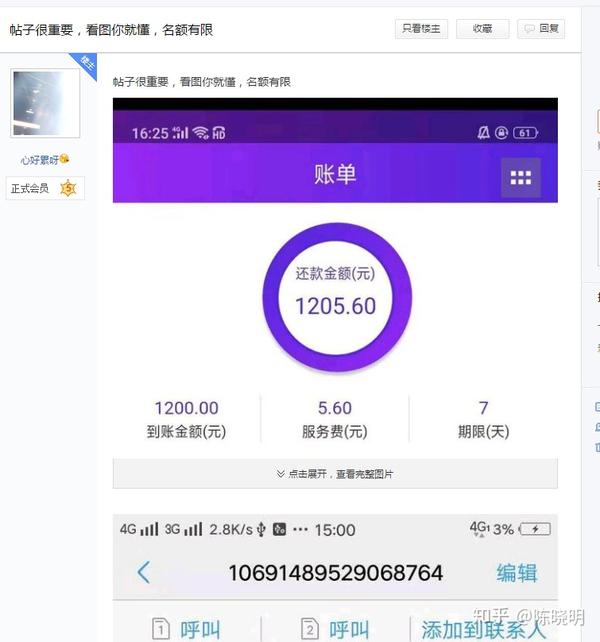Click the SIM 1 呼叫 button
The height and width of the screenshot is (642, 600).
[186, 629]
